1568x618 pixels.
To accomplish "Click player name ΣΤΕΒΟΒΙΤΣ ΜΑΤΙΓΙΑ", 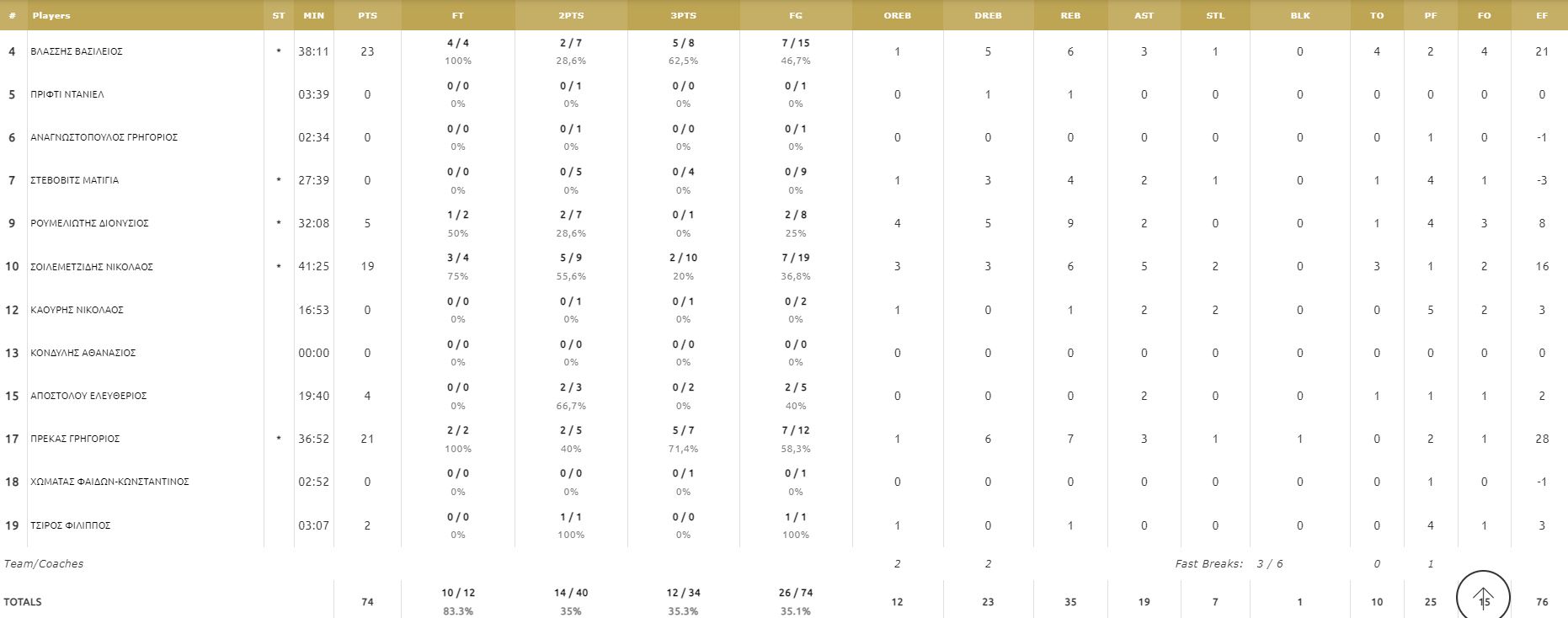I will coord(75,180).
